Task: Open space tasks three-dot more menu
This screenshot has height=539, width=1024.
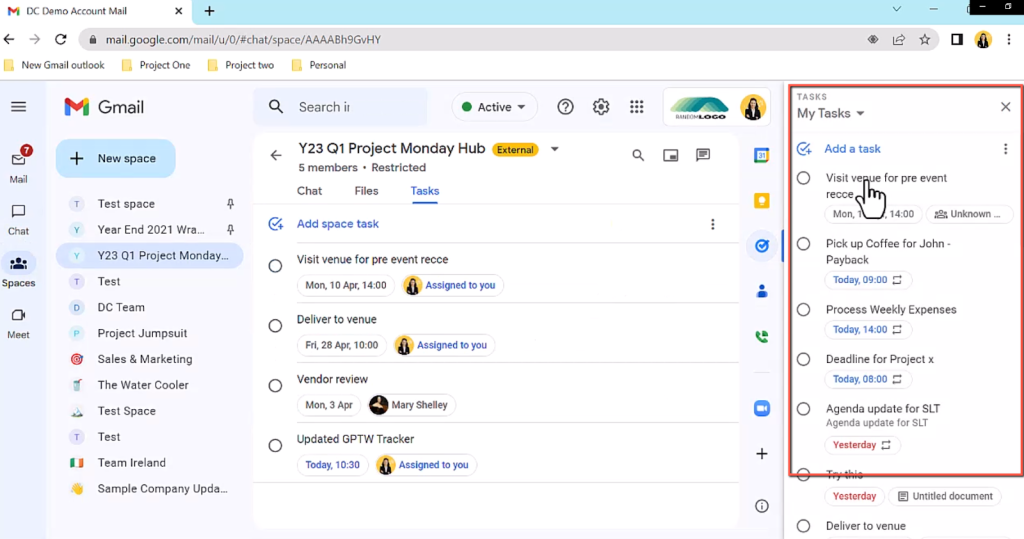Action: coord(712,224)
